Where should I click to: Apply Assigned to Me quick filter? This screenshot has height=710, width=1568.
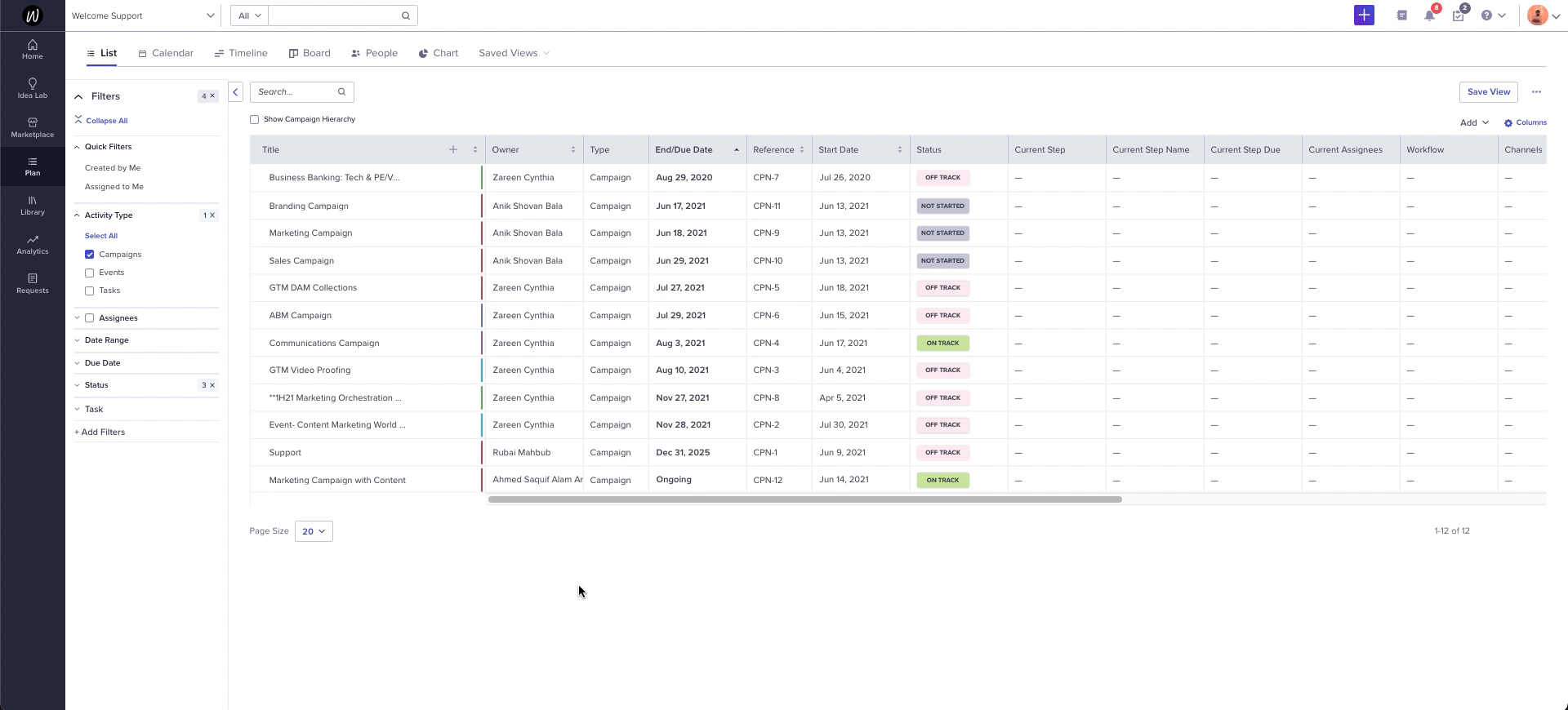pos(114,187)
